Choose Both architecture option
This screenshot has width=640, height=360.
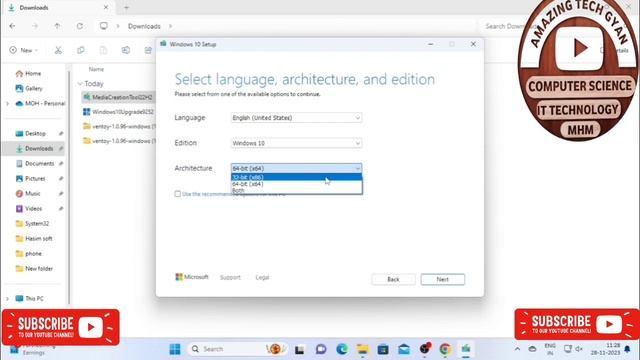click(296, 190)
